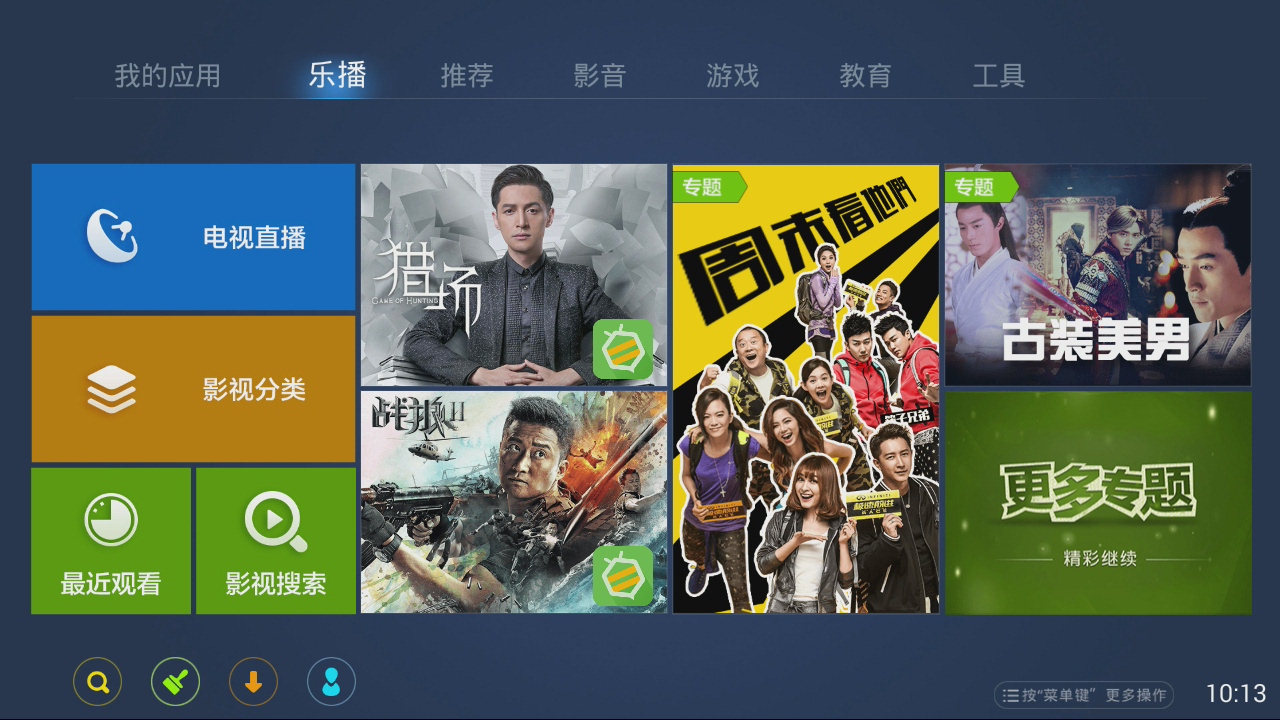Click the satellite dish icon on 电视直播
The height and width of the screenshot is (720, 1280).
[112, 237]
